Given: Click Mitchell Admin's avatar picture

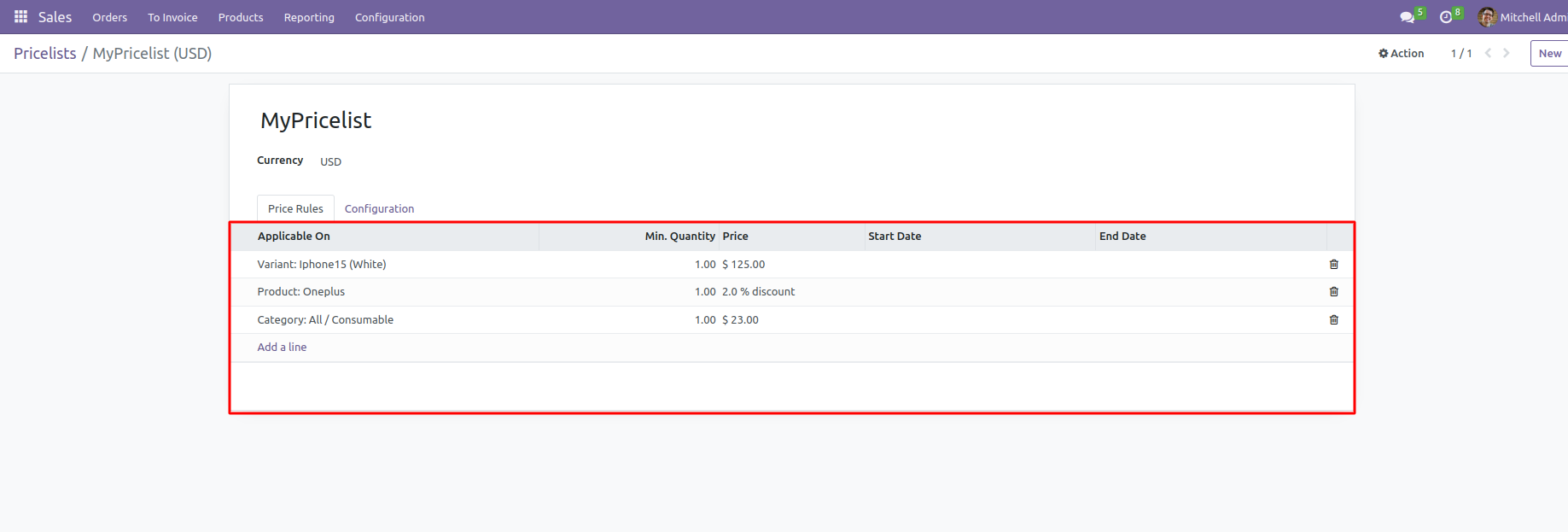Looking at the screenshot, I should point(1487,17).
